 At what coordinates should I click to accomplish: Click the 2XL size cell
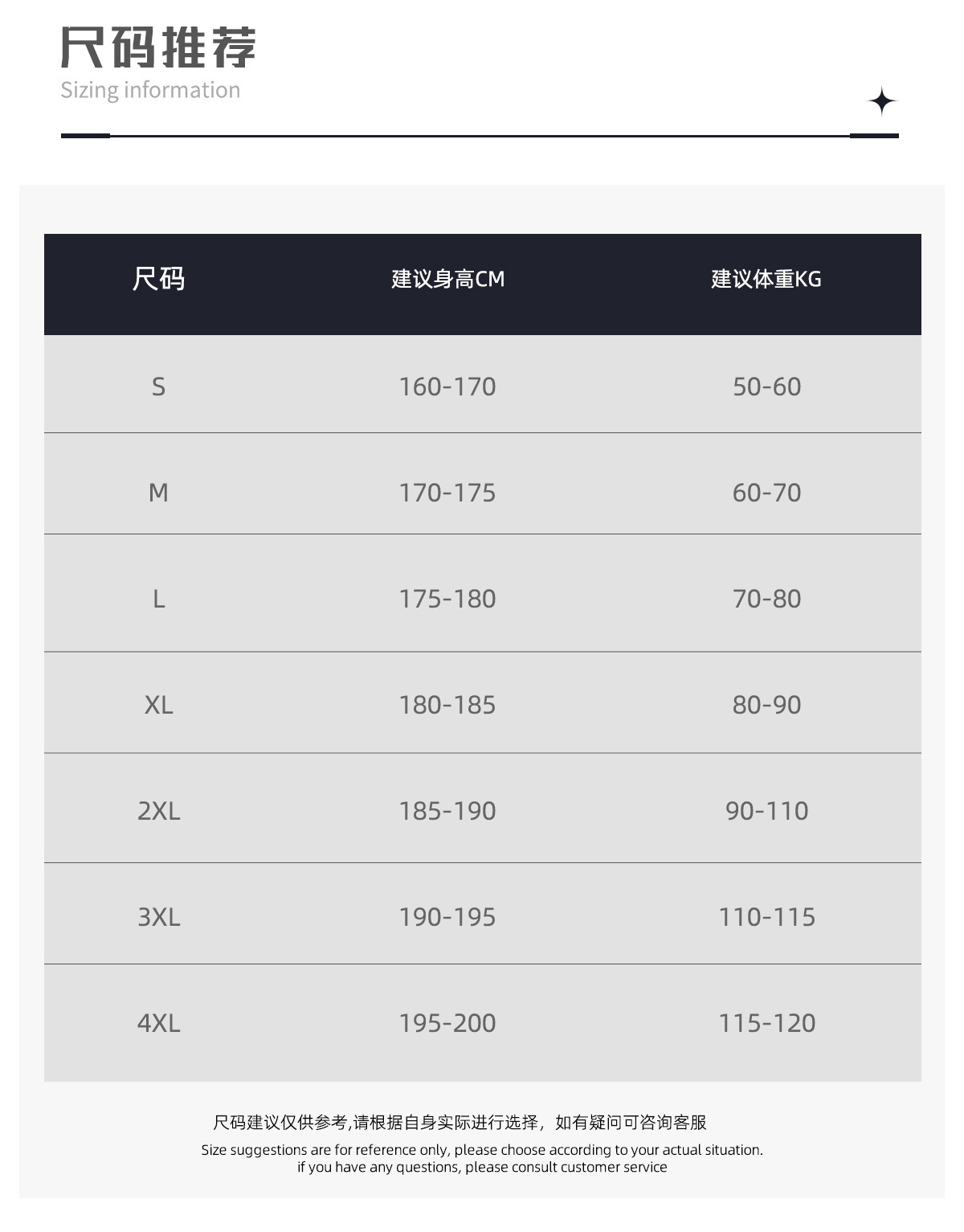158,811
